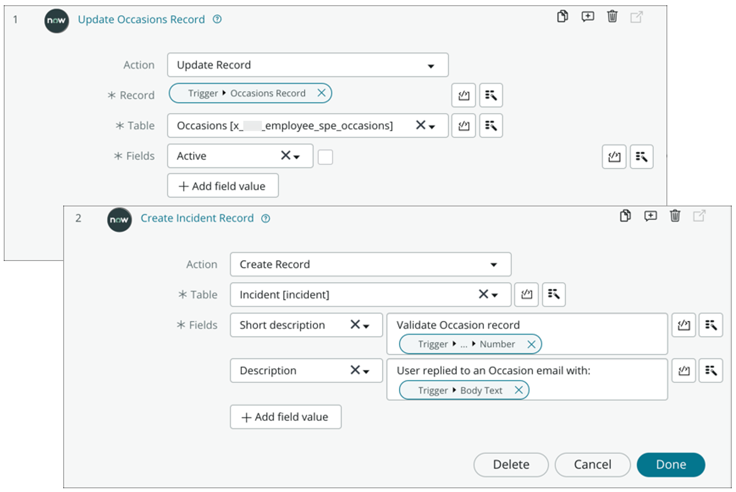Open the Update Record action dropdown
The width and height of the screenshot is (736, 492).
(431, 66)
